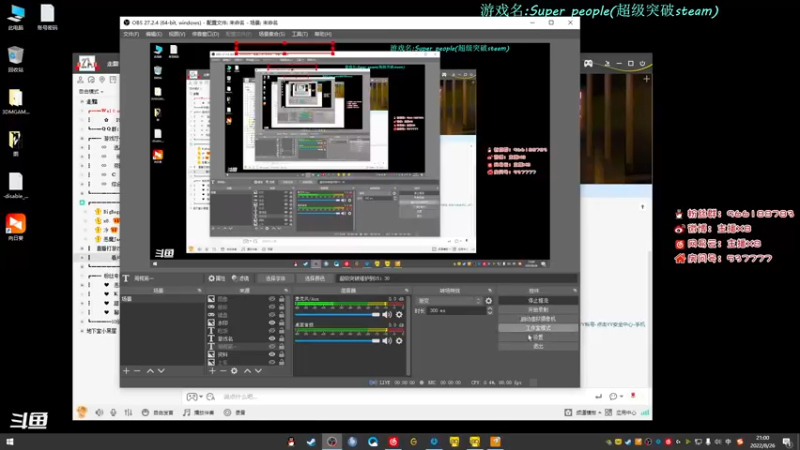Toggle microphone icon in YY bottom bar
800x450 pixels.
click(113, 412)
